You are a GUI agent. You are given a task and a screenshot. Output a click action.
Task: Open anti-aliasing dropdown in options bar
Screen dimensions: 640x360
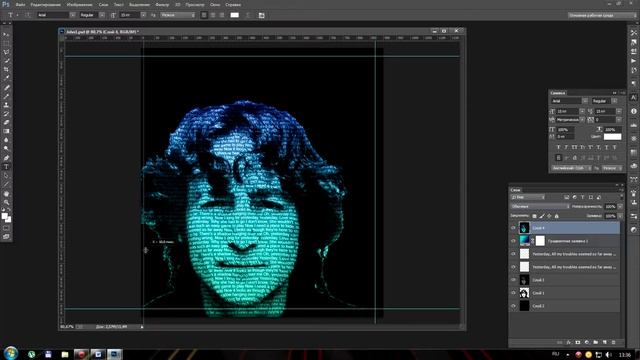click(178, 15)
